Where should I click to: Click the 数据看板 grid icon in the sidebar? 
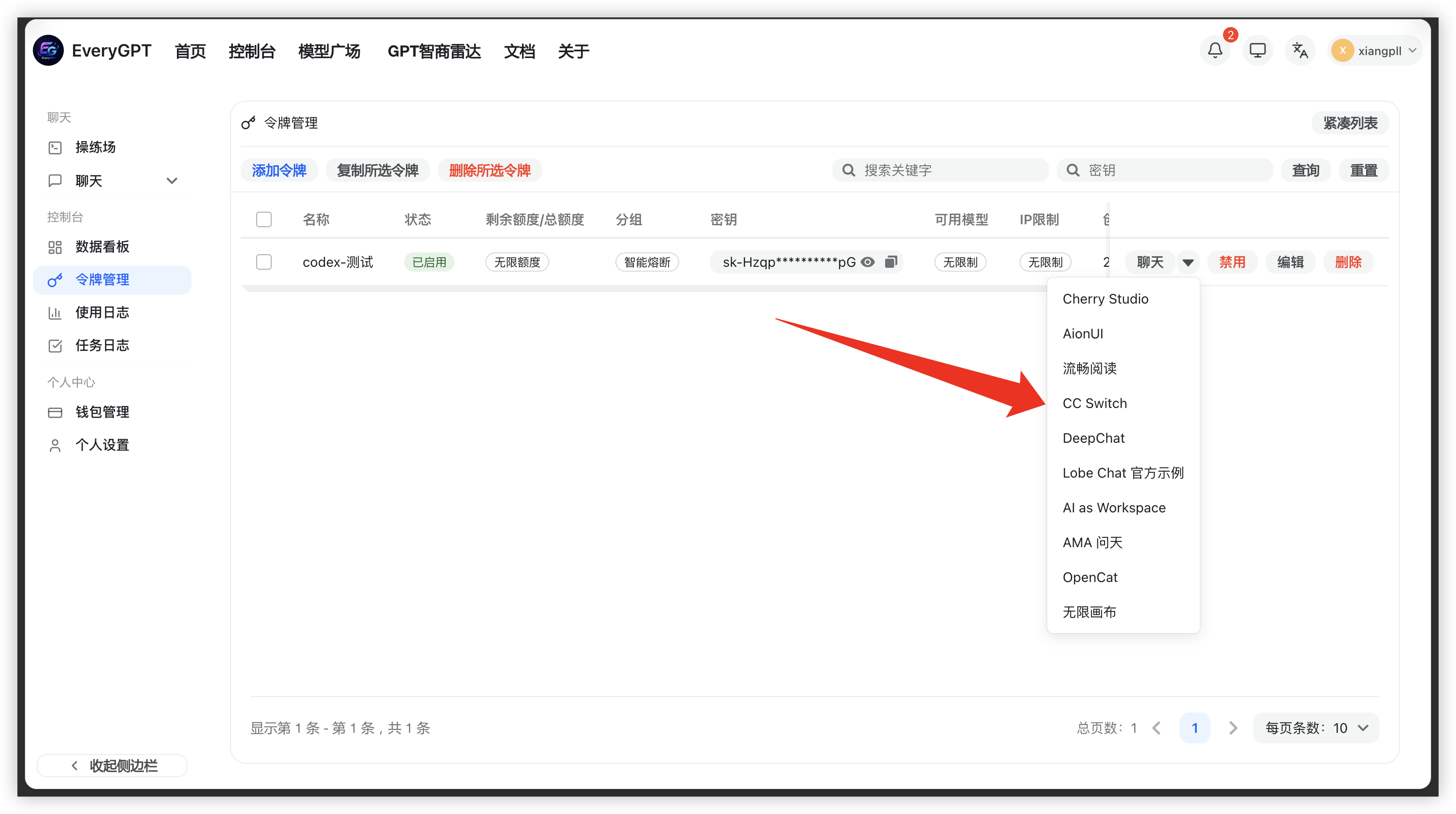[x=55, y=247]
